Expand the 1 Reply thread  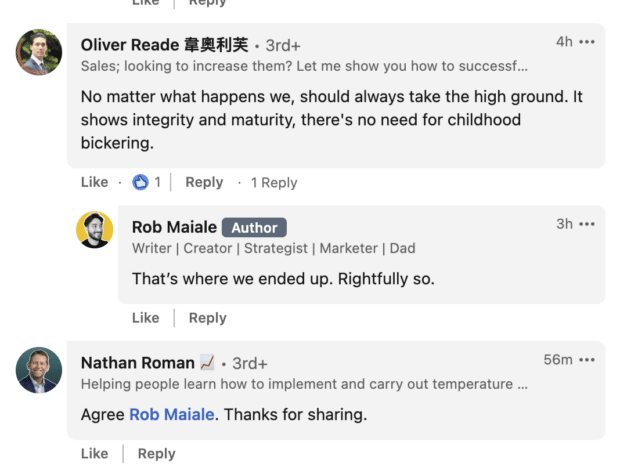pyautogui.click(x=274, y=182)
